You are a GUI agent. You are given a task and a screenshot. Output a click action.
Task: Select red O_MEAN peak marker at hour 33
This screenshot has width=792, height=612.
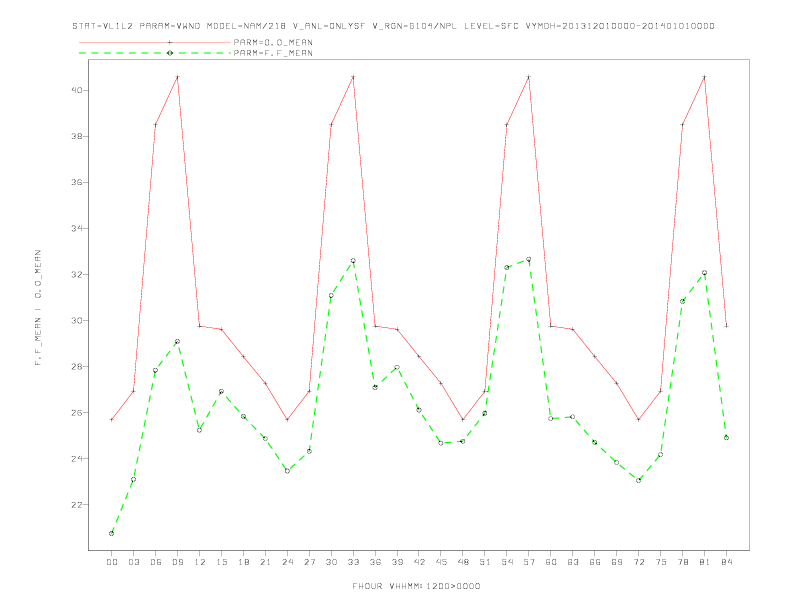(x=353, y=77)
